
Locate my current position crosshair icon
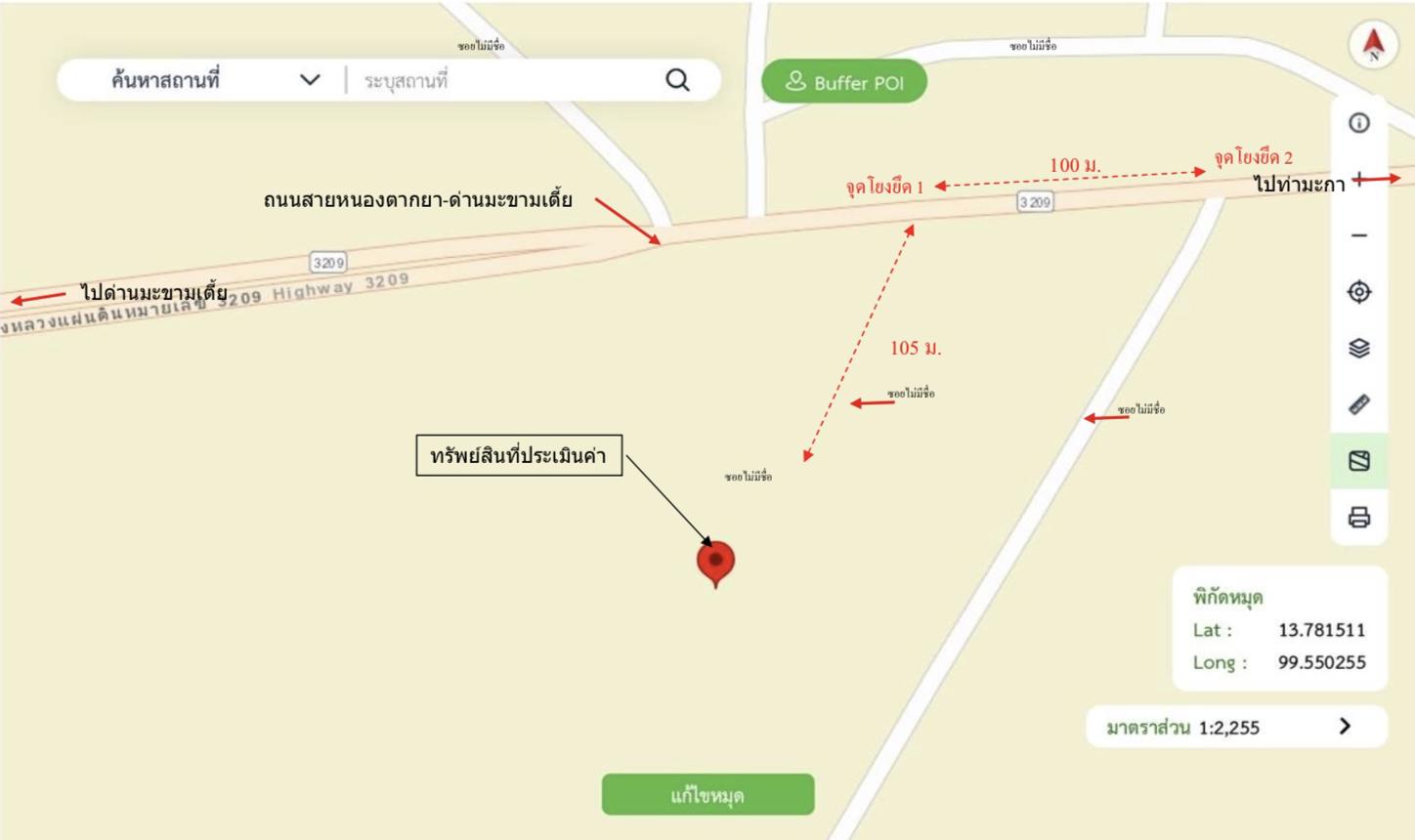click(1359, 291)
